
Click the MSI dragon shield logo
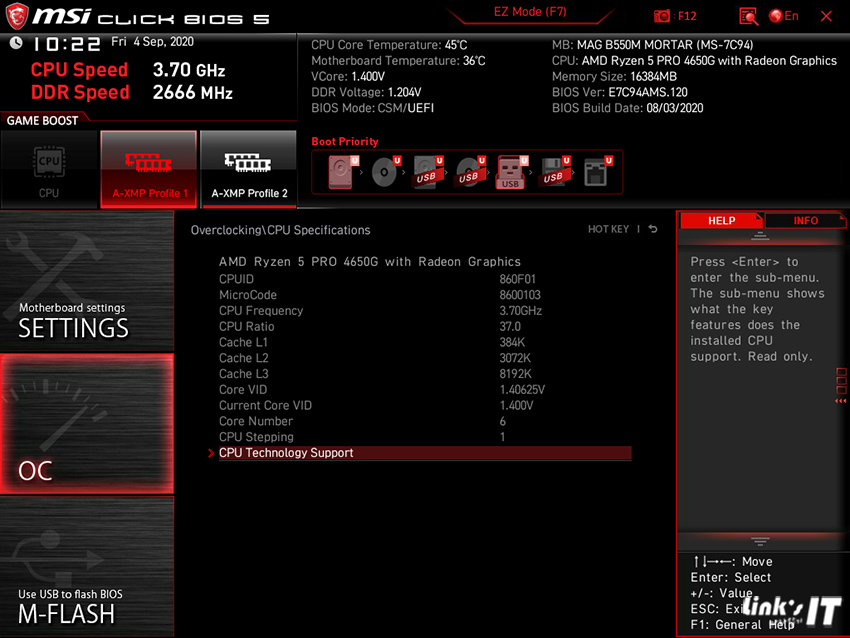(x=17, y=16)
